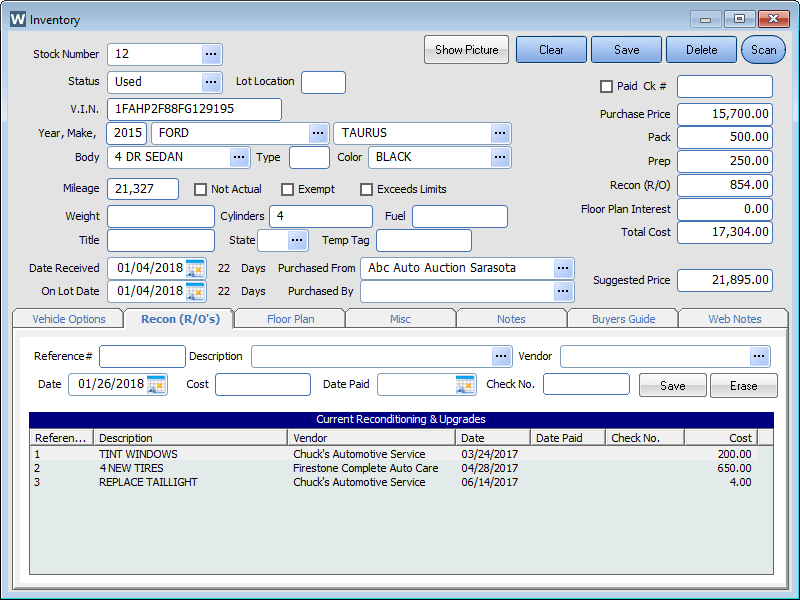Select the Recon (R/O's) tab

(180, 319)
